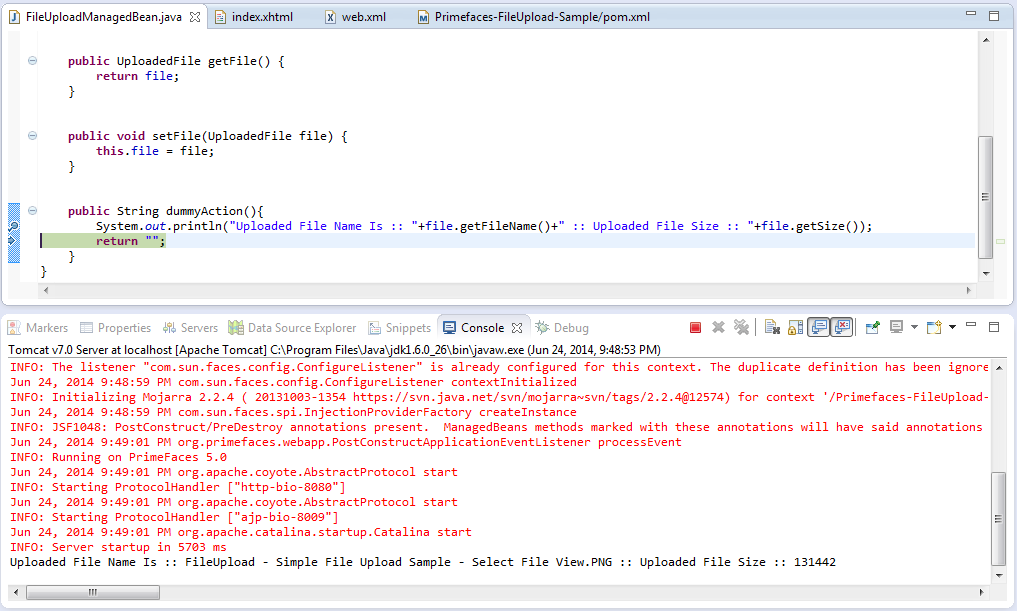1017x611 pixels.
Task: Show the Servers view tab
Action: 199,328
